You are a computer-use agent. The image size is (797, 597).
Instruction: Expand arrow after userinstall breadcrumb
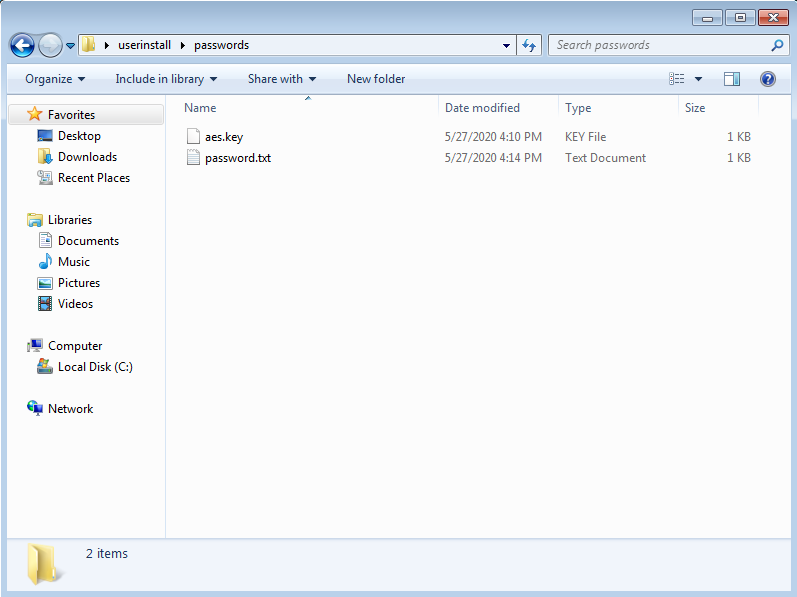183,45
